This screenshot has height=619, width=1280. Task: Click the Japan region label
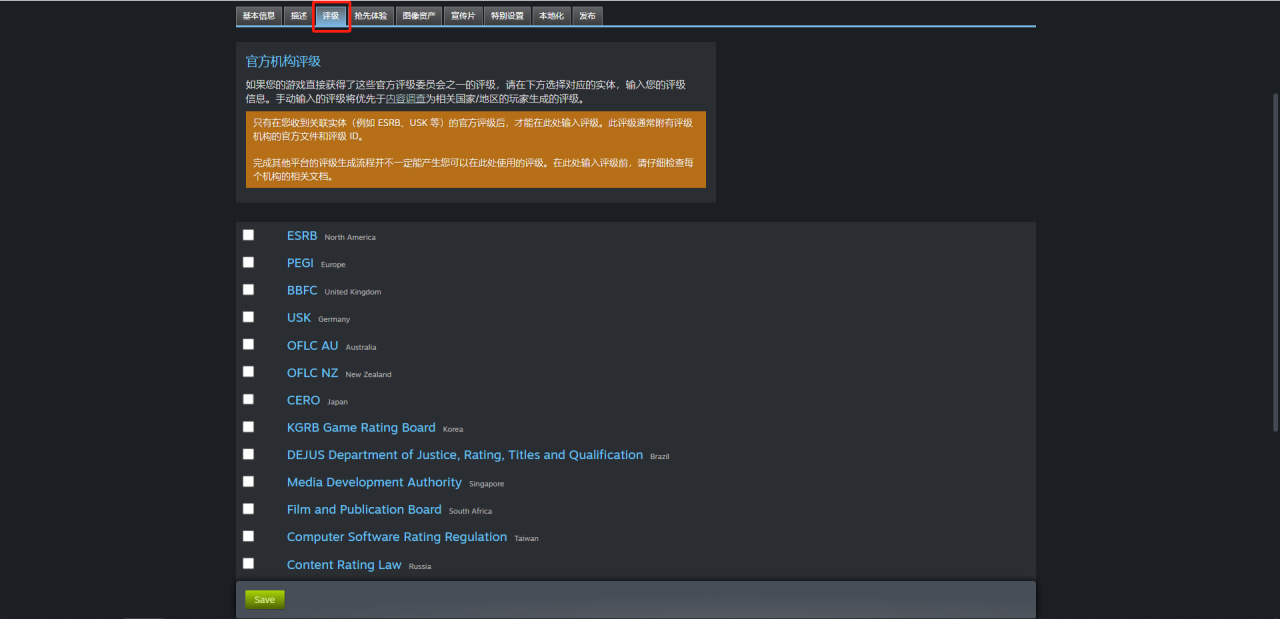tap(337, 402)
